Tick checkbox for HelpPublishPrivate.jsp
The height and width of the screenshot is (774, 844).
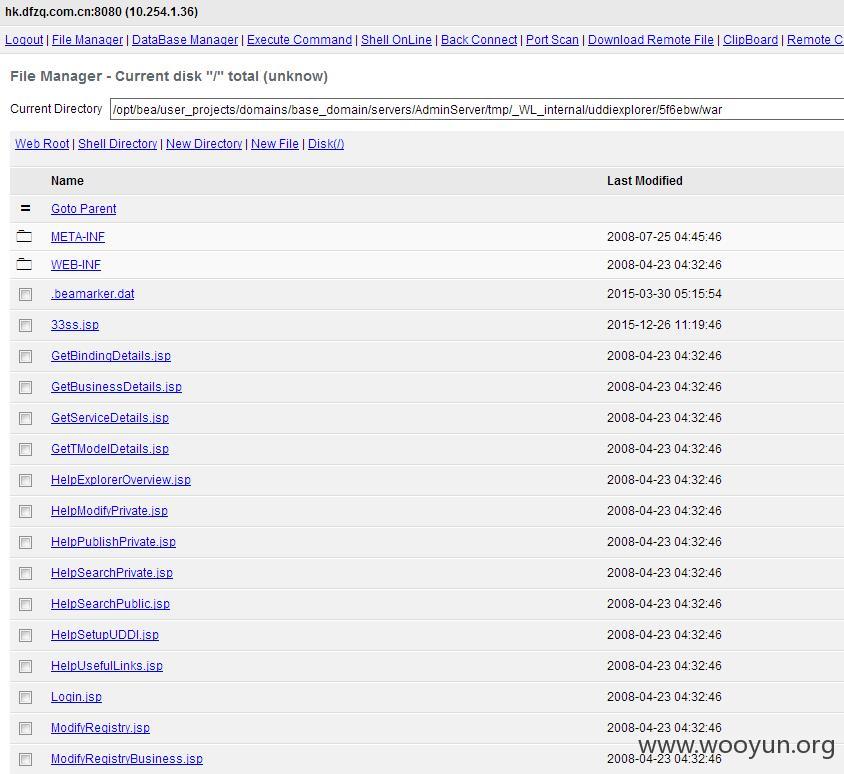click(x=25, y=543)
